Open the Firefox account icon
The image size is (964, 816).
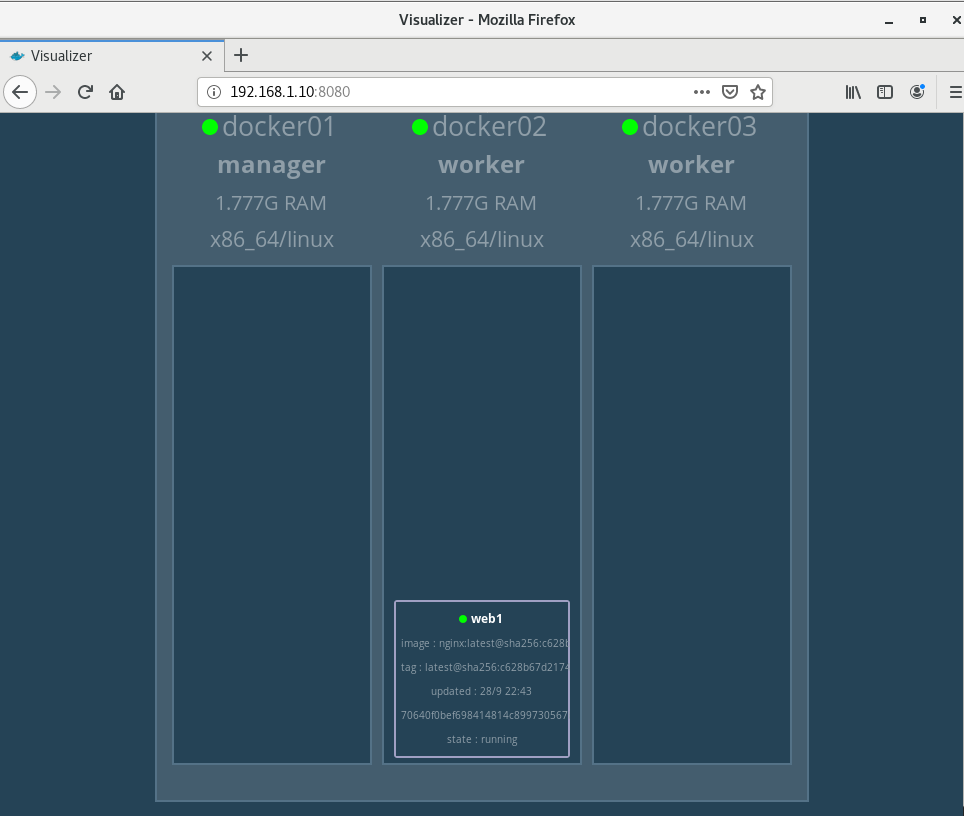pyautogui.click(x=917, y=92)
